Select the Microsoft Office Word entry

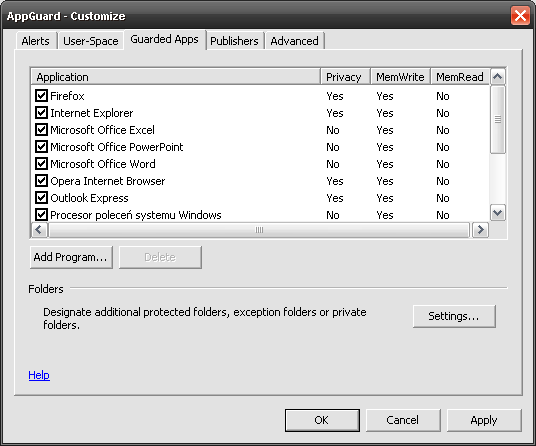coord(103,164)
